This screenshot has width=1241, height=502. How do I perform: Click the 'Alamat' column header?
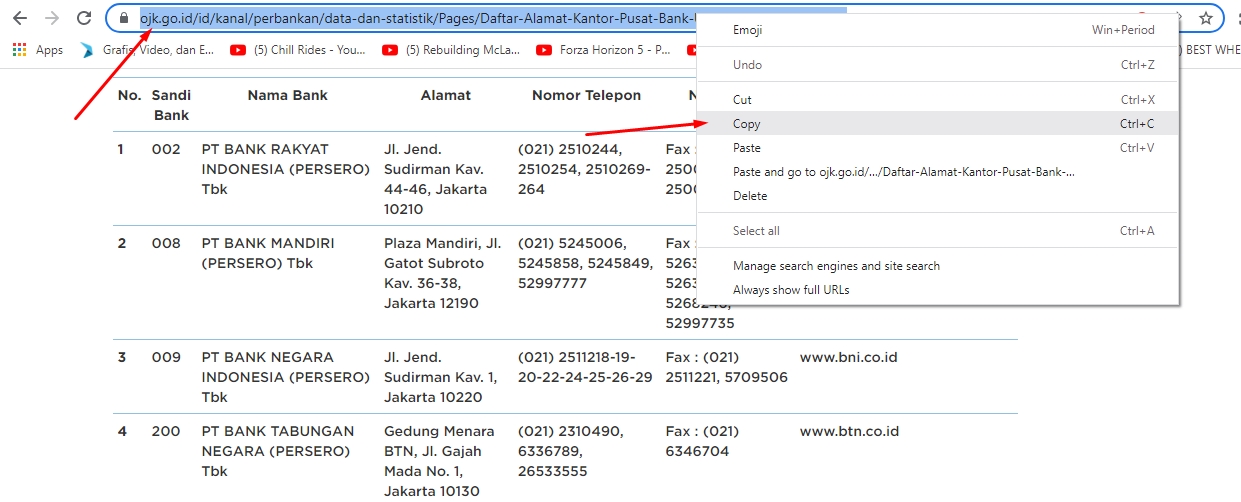446,95
